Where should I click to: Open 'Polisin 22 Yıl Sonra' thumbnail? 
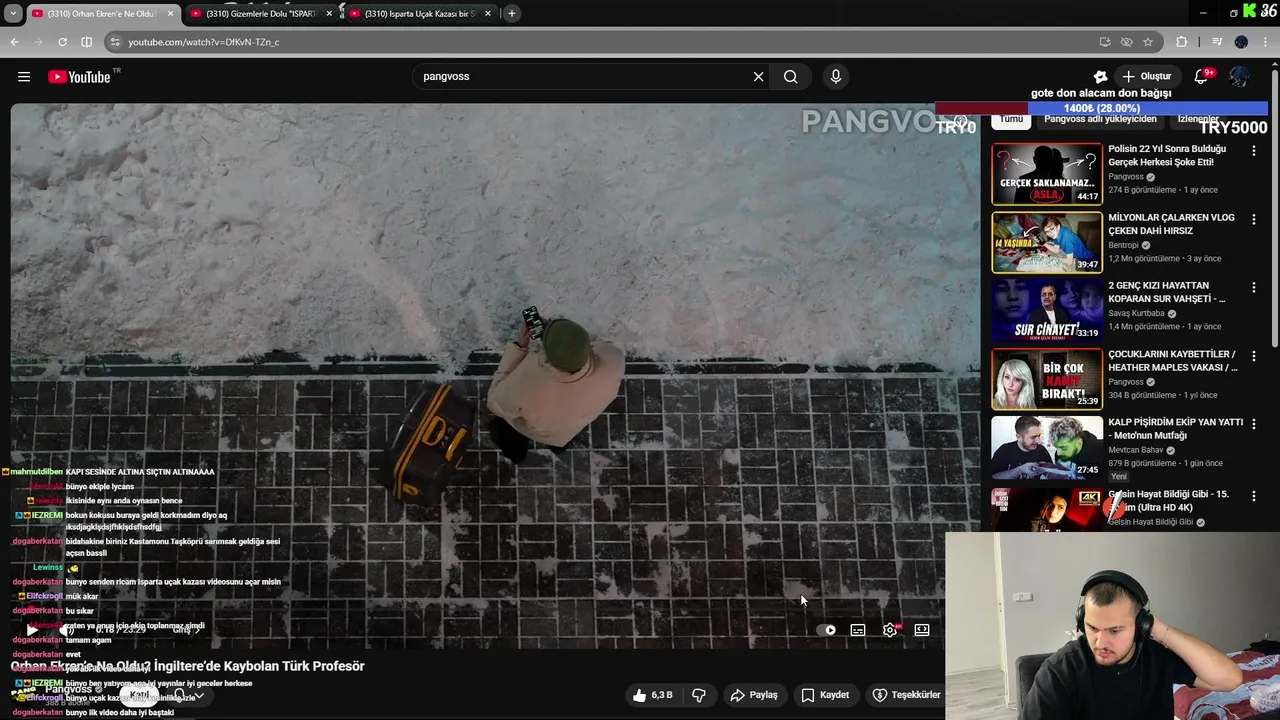point(1047,174)
